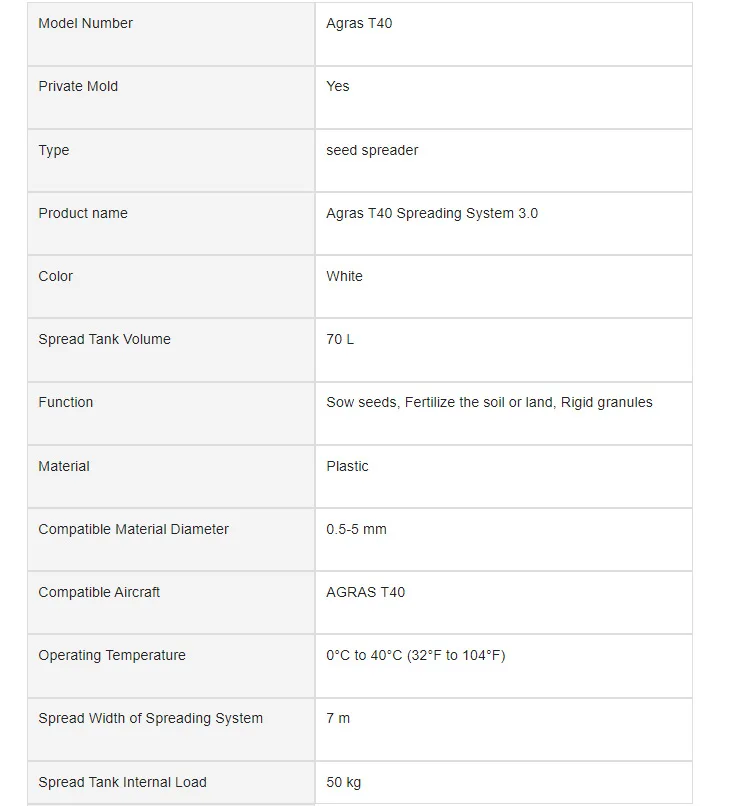Click the 'Model Number' label cell
This screenshot has width=742, height=806.
[85, 23]
